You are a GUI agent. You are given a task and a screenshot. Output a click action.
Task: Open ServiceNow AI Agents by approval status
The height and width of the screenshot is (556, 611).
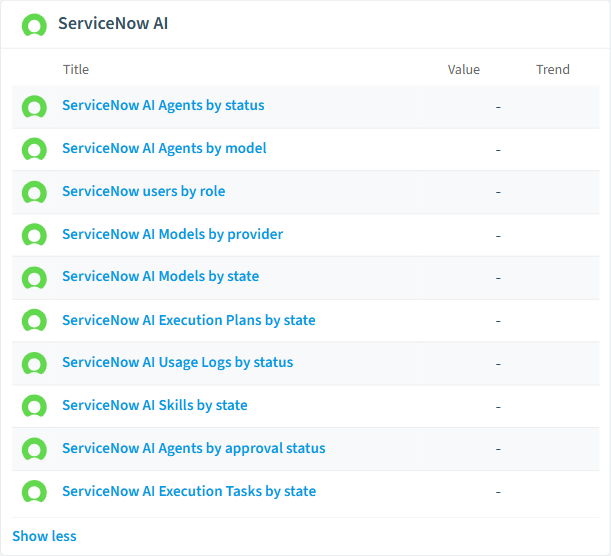click(194, 448)
